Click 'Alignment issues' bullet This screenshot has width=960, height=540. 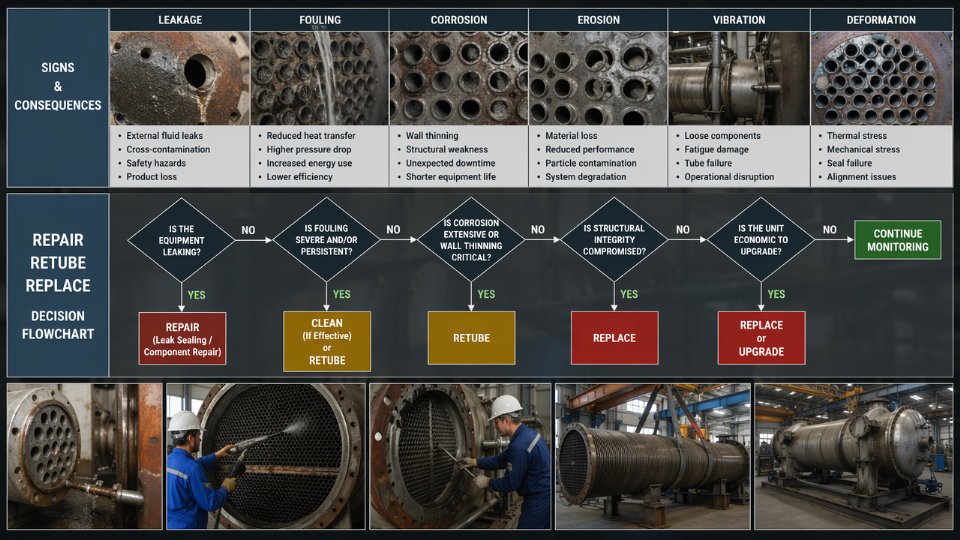coord(861,176)
